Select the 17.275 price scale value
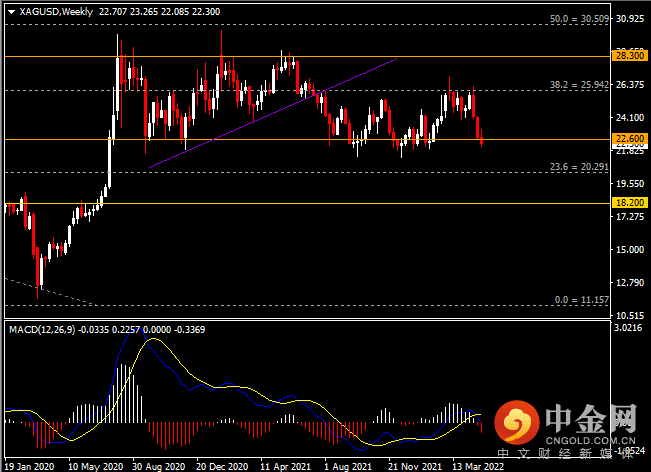 click(630, 216)
